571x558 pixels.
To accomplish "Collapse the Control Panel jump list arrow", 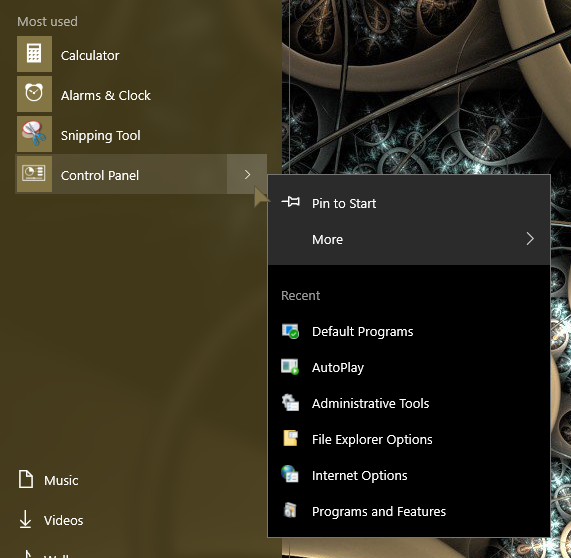I will 247,174.
